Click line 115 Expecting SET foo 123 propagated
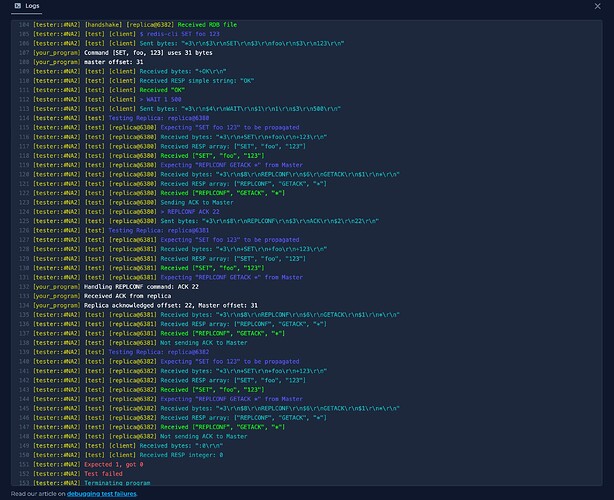The width and height of the screenshot is (614, 500). (166, 128)
